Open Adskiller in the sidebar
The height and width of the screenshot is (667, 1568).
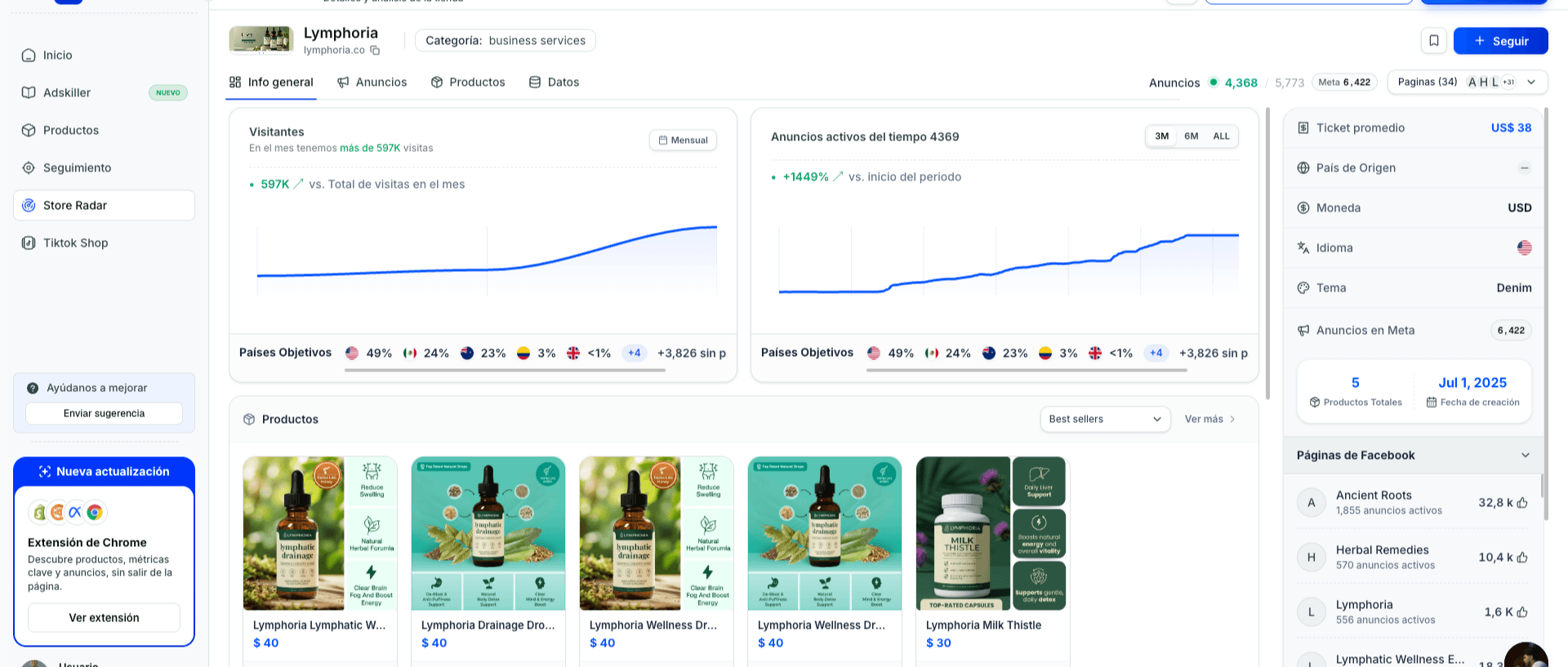pos(104,93)
